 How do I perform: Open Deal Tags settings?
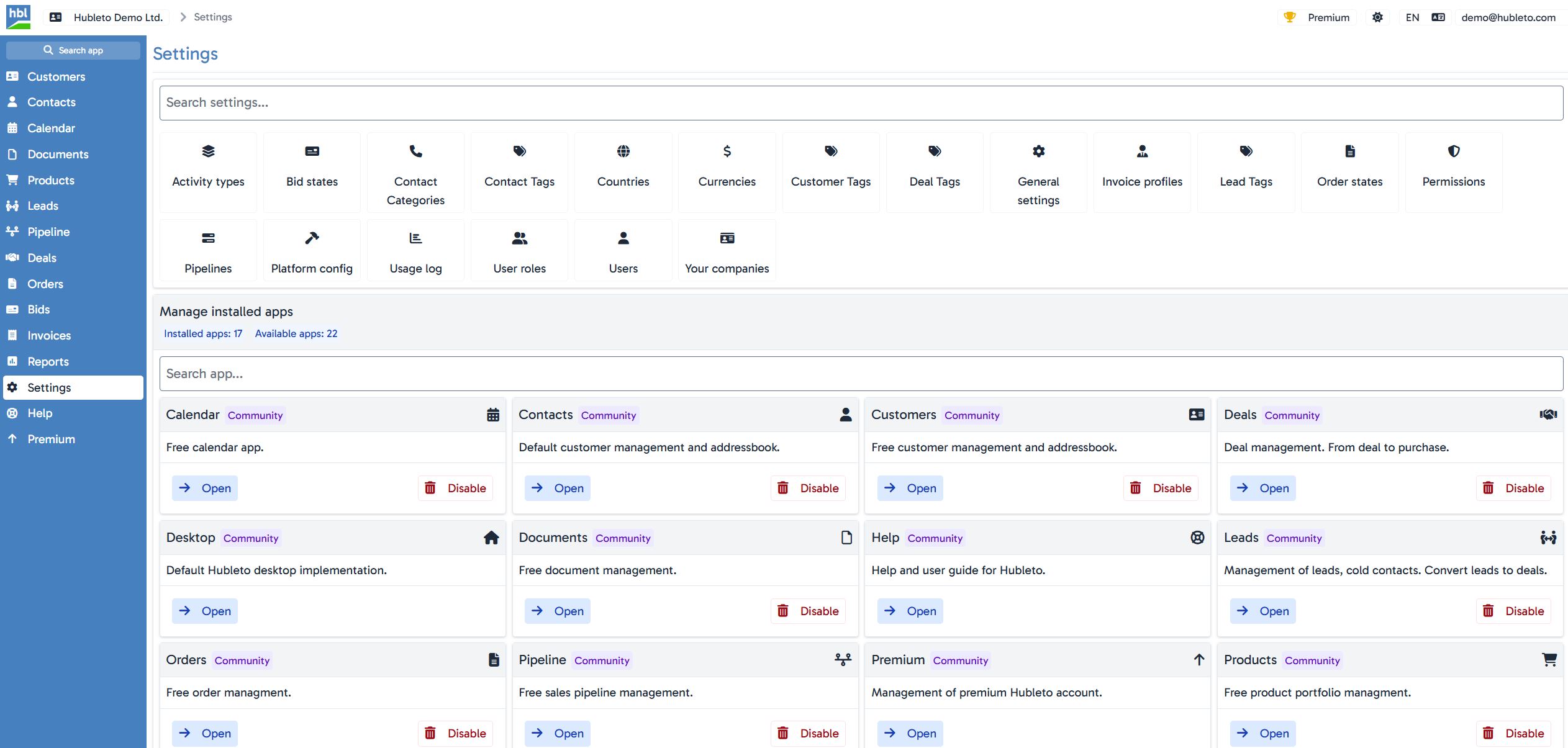point(934,172)
